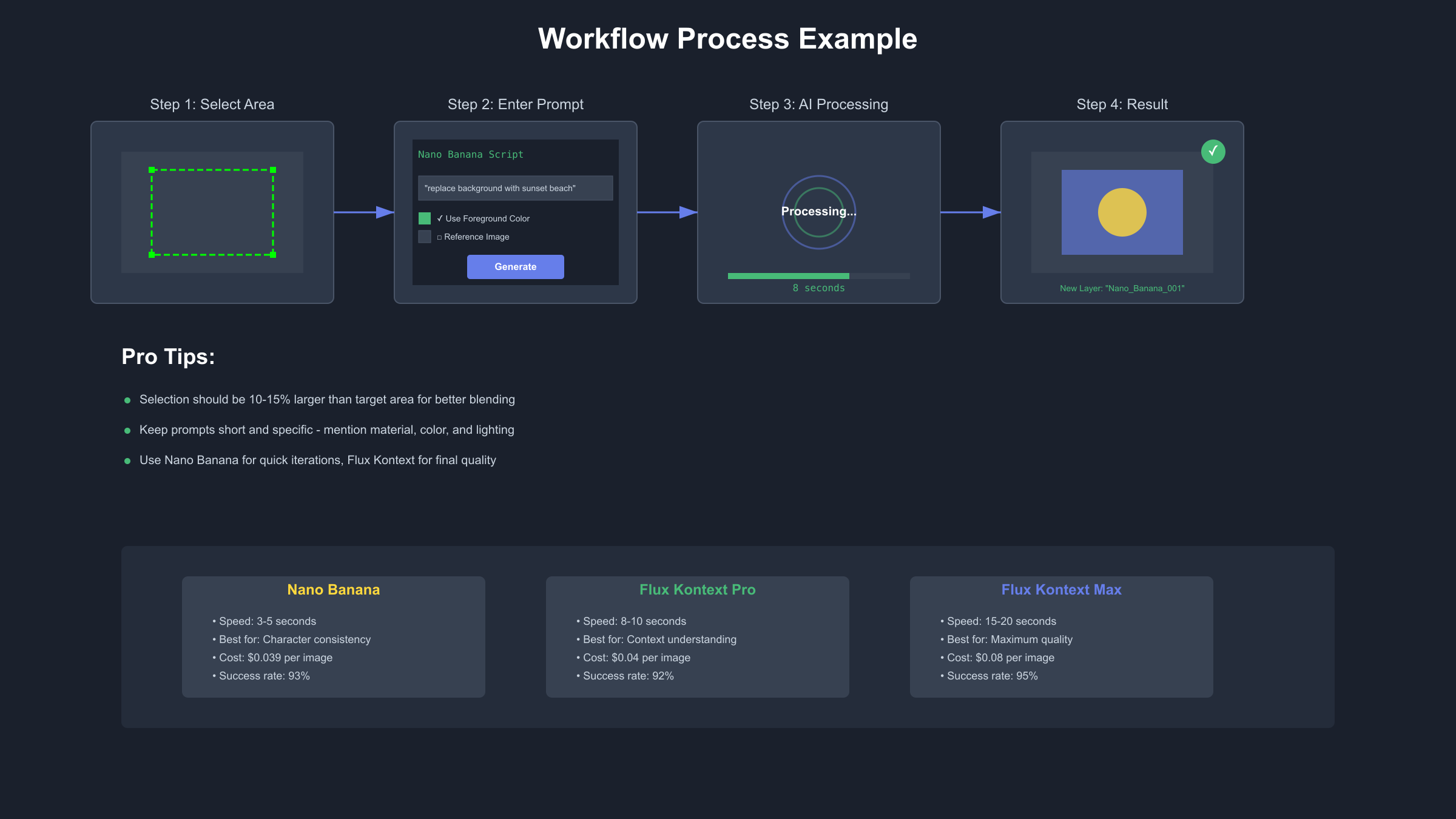Click 'Cost: $0.04 per image' line
The width and height of the screenshot is (1456, 819).
point(633,658)
